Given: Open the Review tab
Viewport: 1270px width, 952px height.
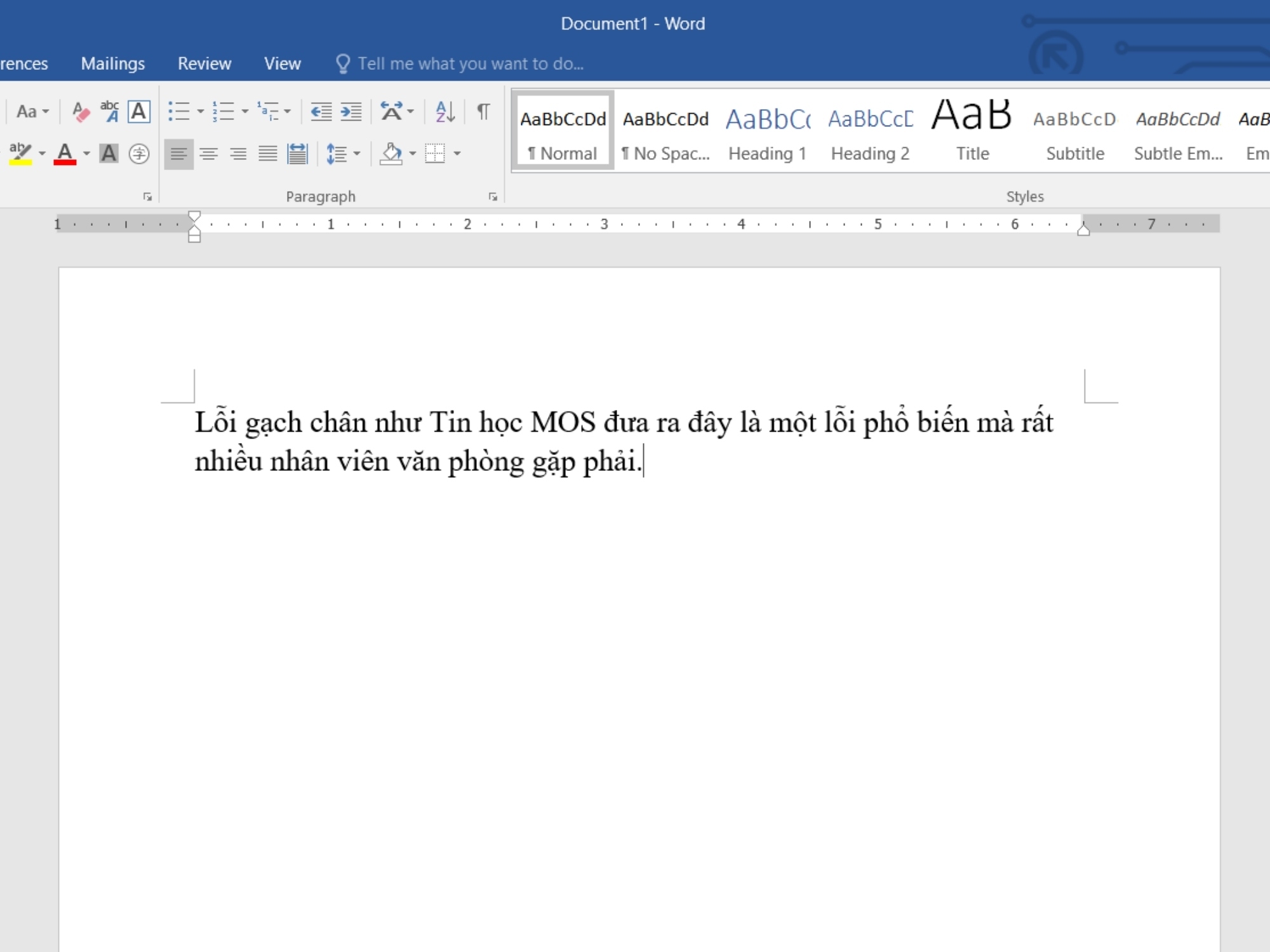Looking at the screenshot, I should pyautogui.click(x=204, y=63).
